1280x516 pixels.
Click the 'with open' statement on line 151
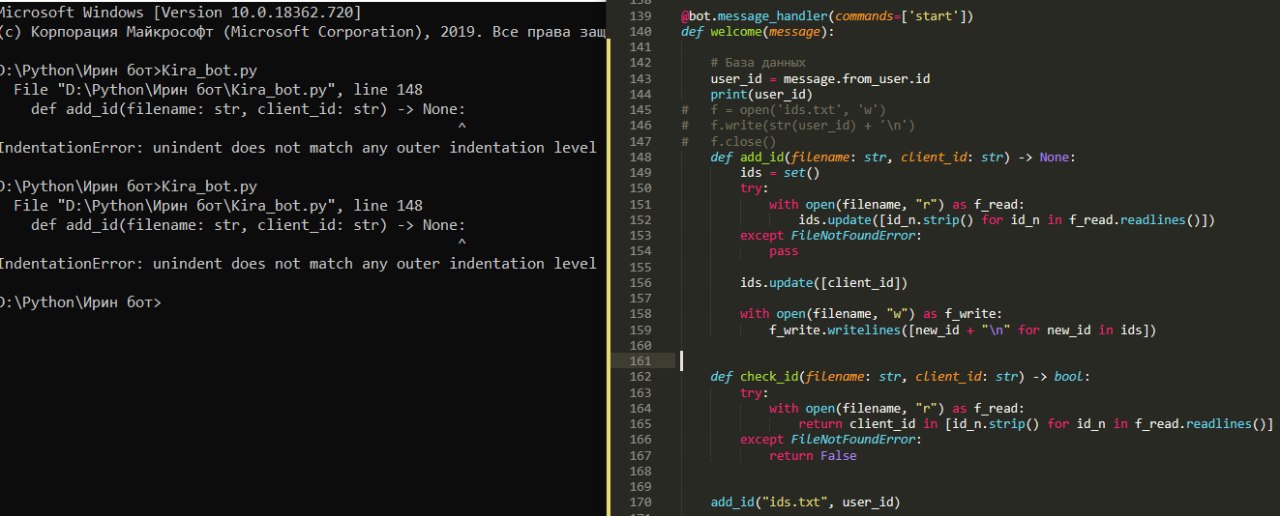[x=897, y=205]
